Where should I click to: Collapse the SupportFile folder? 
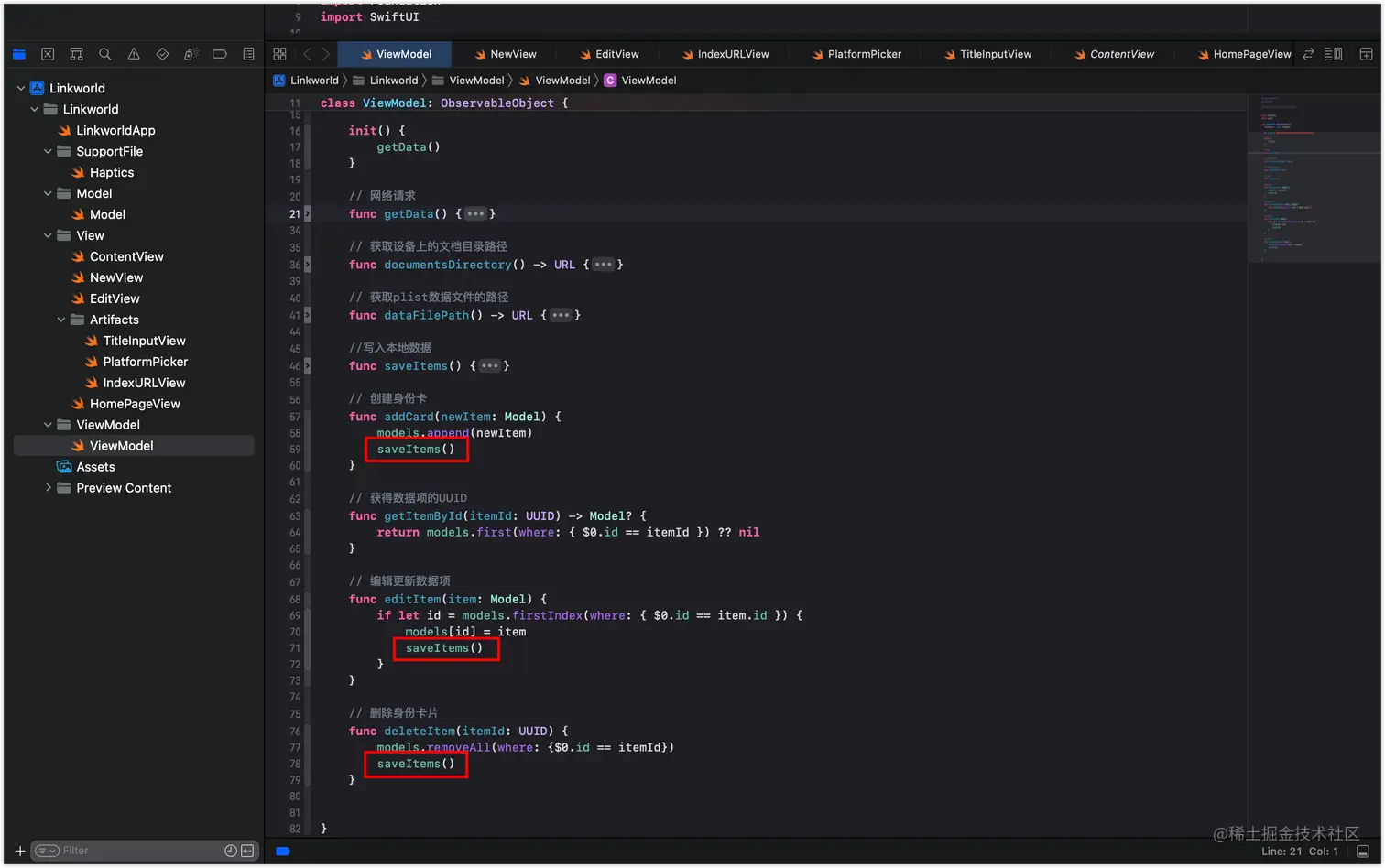click(48, 151)
